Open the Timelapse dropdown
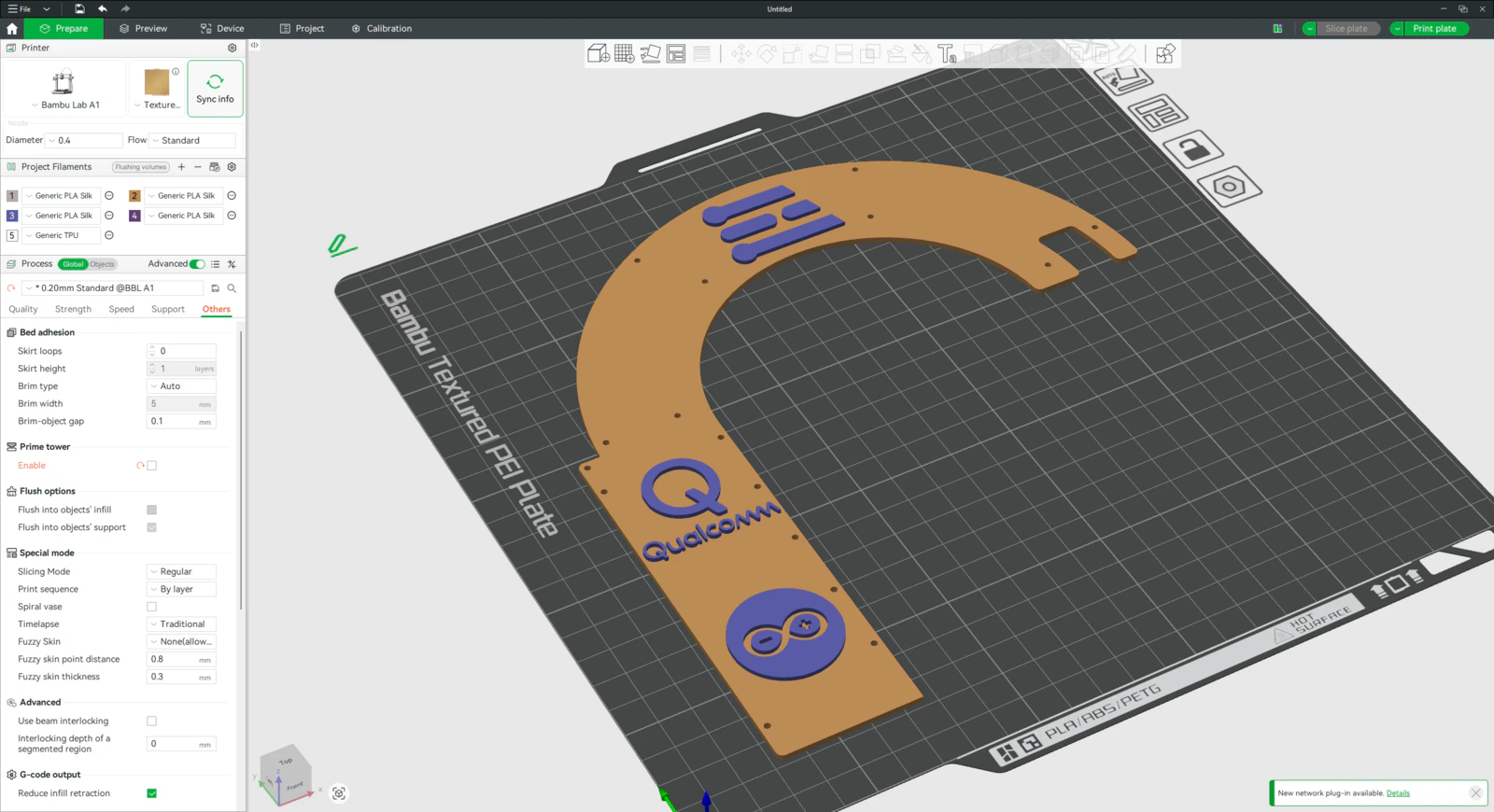 tap(181, 624)
